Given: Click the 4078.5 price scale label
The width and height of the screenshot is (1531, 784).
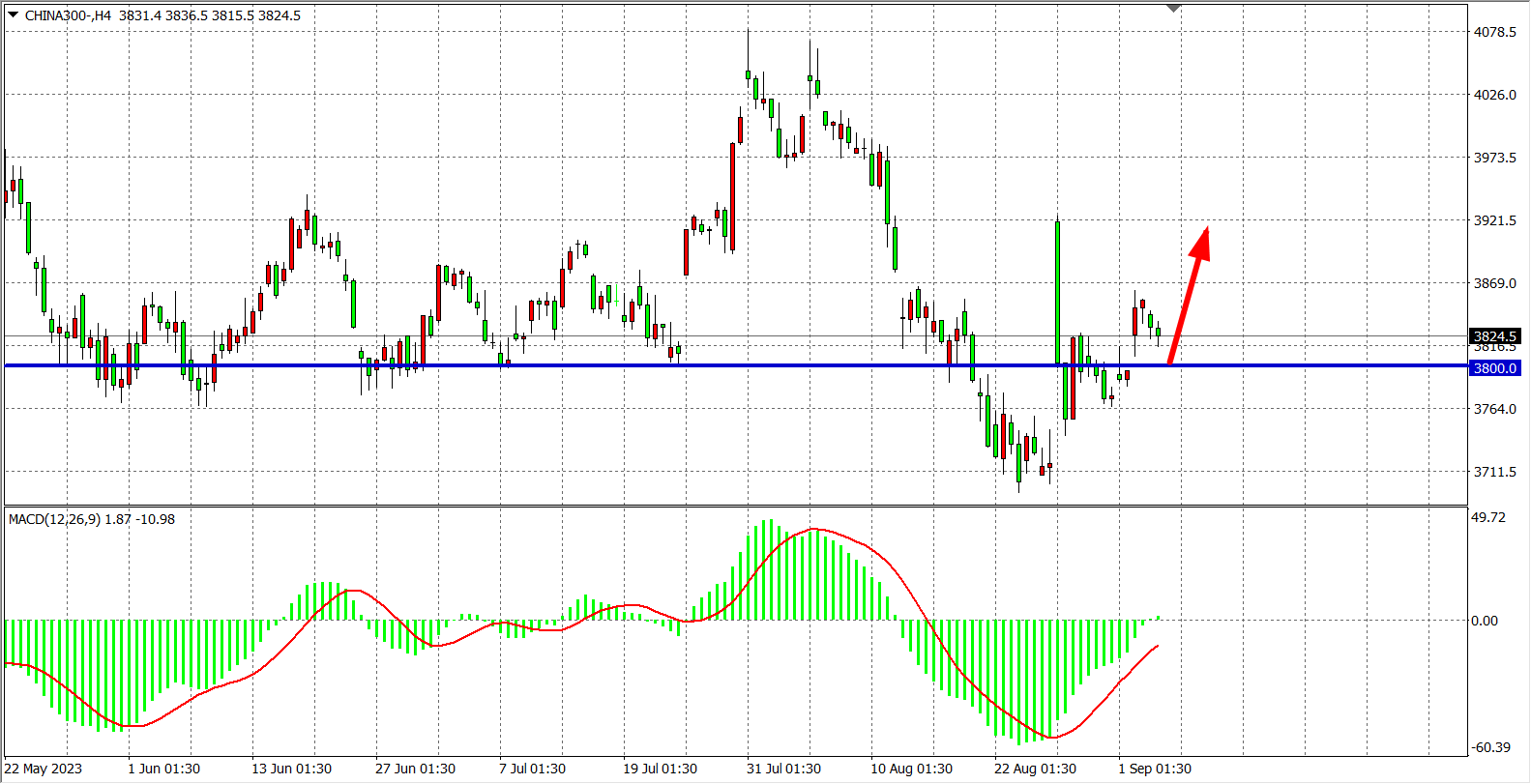Looking at the screenshot, I should (1494, 32).
